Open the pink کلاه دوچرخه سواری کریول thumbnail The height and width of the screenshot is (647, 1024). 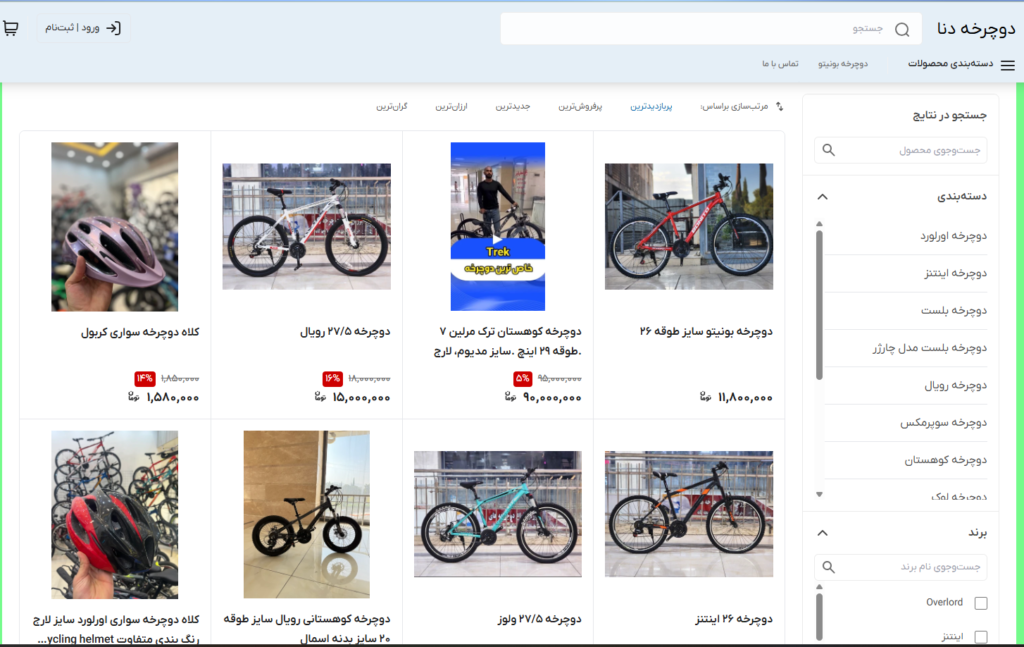pos(114,226)
